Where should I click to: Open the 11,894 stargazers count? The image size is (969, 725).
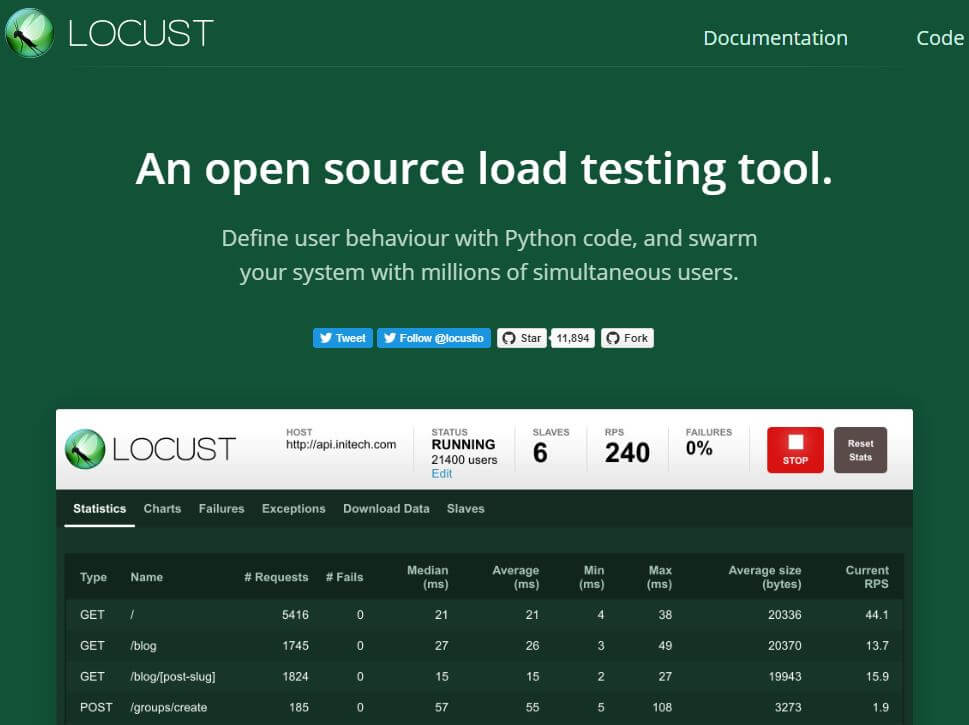click(573, 338)
